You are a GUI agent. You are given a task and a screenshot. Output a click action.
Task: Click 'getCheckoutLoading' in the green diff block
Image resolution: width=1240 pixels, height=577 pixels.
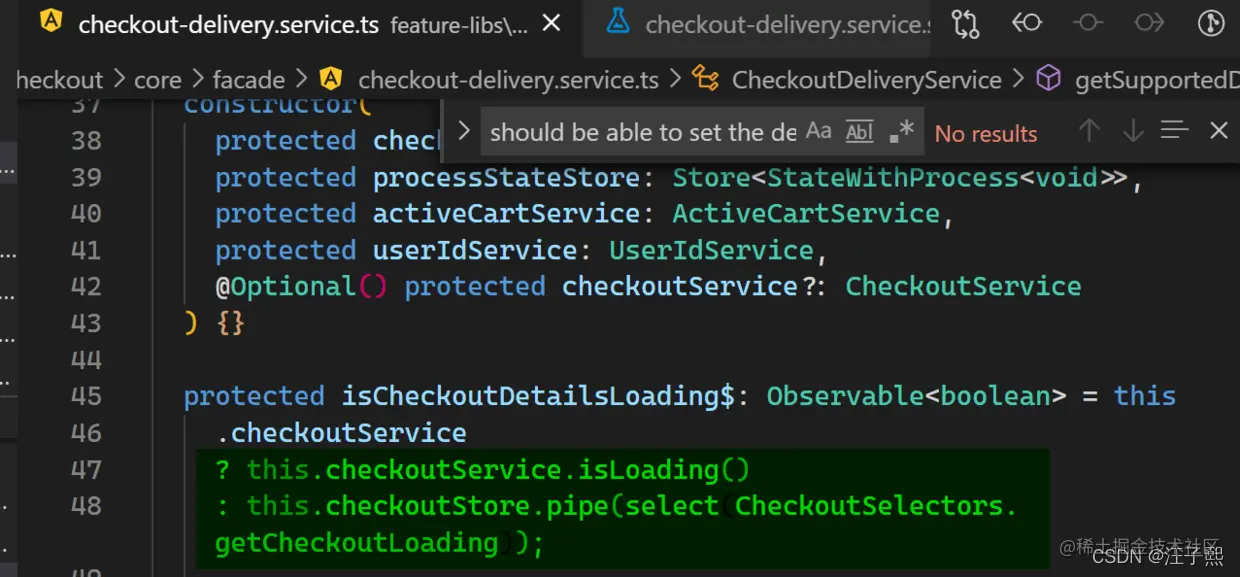tap(356, 542)
